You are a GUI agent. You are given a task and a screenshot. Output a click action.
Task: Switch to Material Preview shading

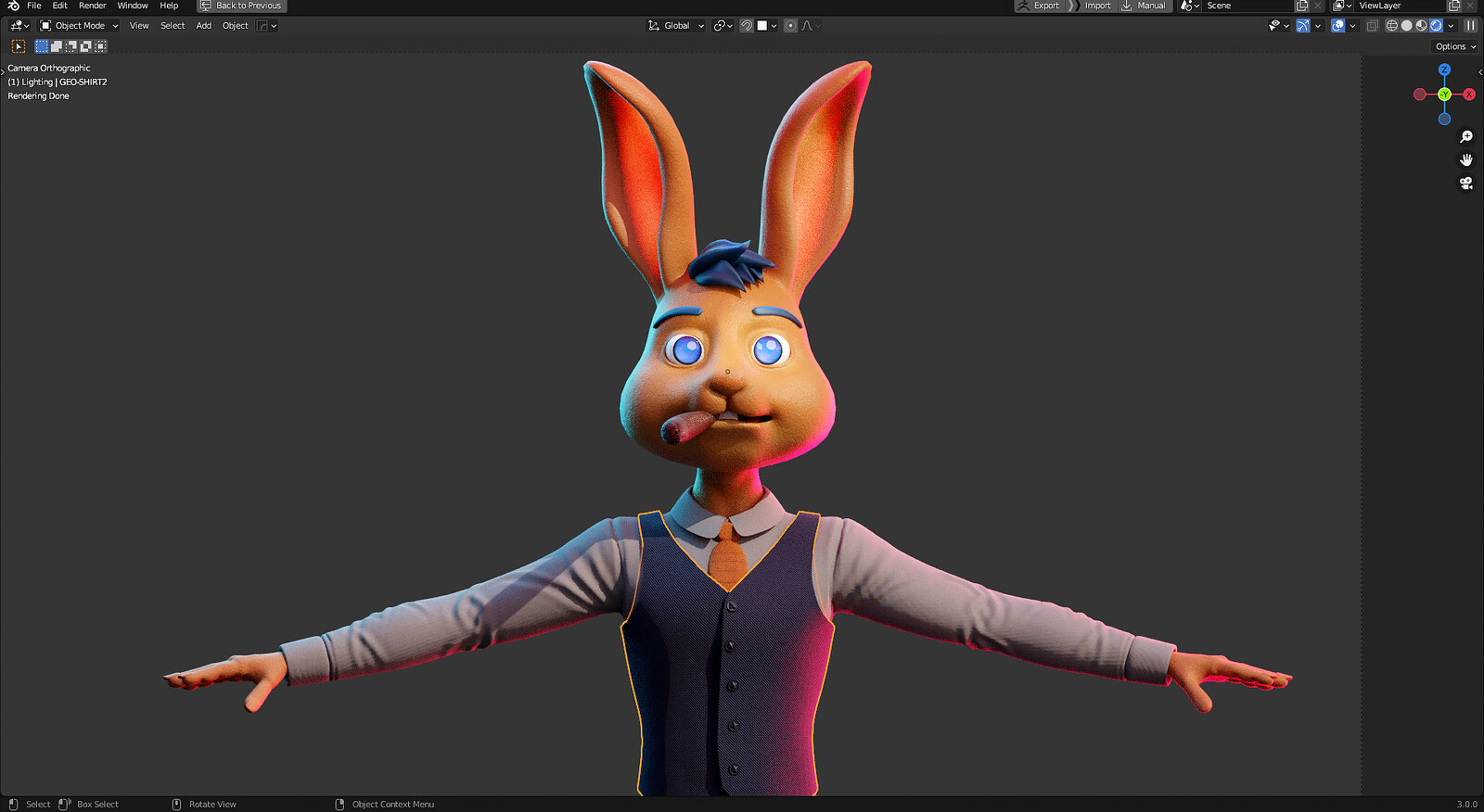point(1421,26)
